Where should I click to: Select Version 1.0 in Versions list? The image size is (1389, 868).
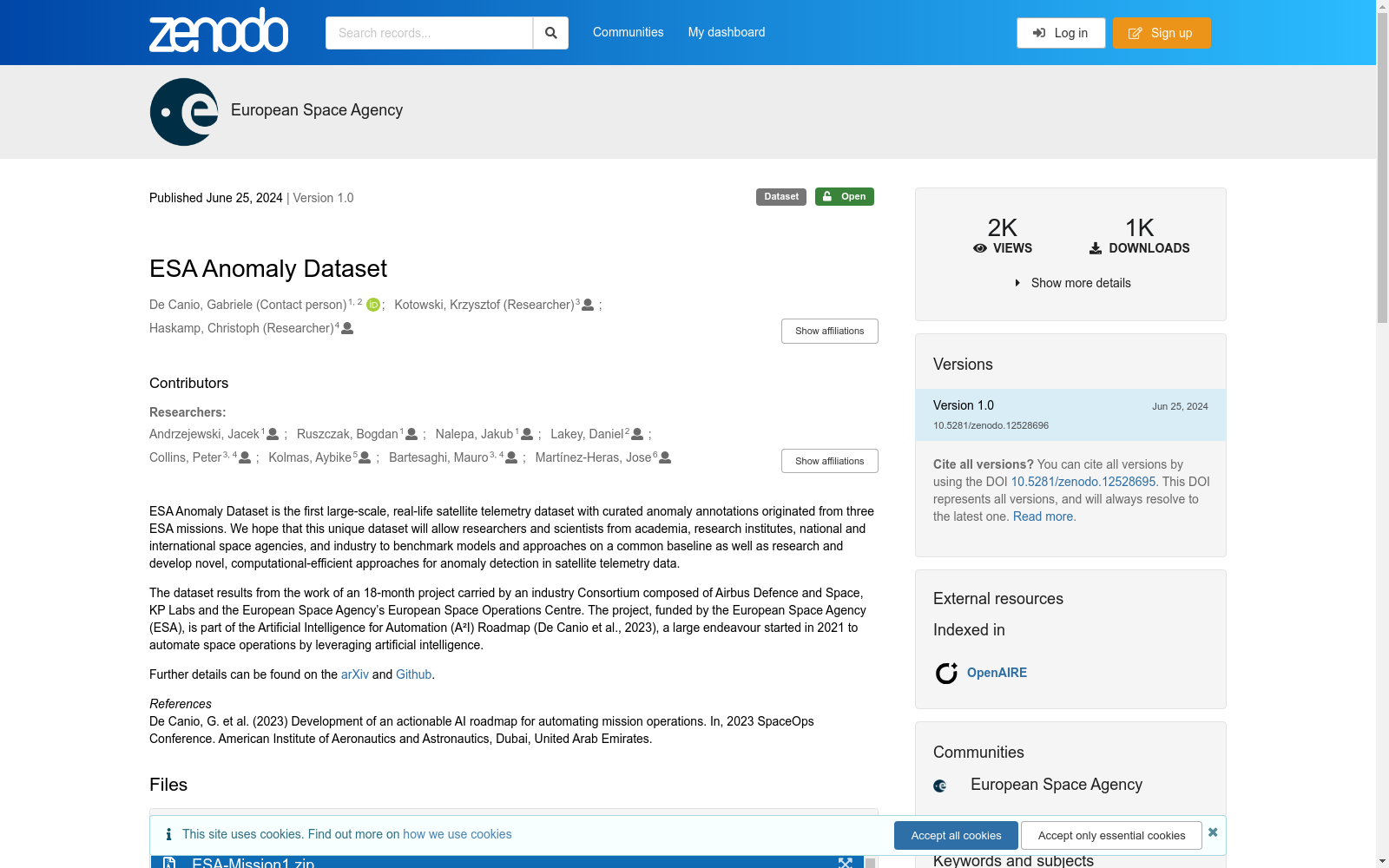[x=1070, y=415]
